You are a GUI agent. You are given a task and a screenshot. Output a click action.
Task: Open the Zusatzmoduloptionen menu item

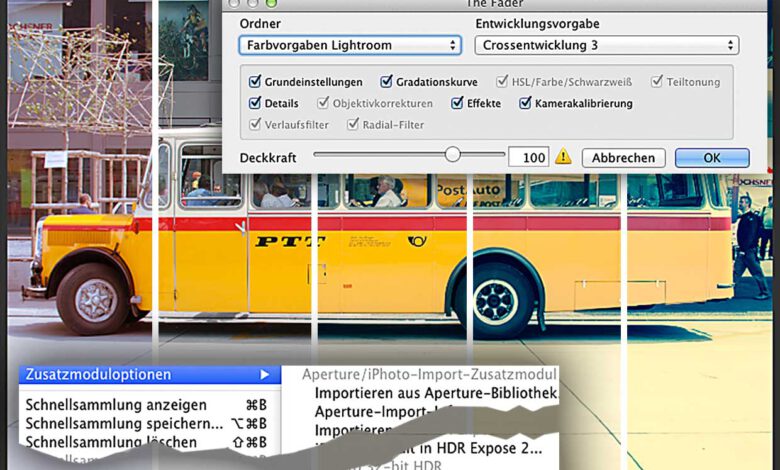[x=150, y=375]
